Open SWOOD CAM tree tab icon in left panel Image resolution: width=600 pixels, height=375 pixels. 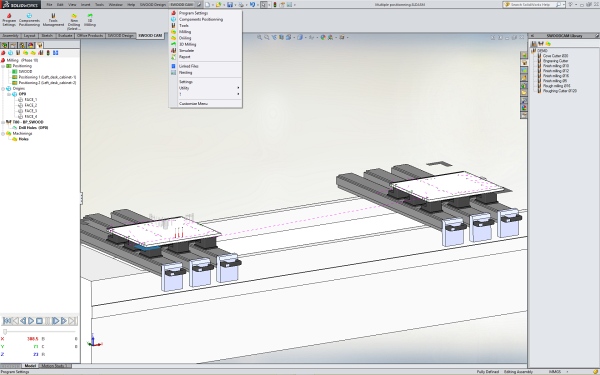[x=39, y=45]
